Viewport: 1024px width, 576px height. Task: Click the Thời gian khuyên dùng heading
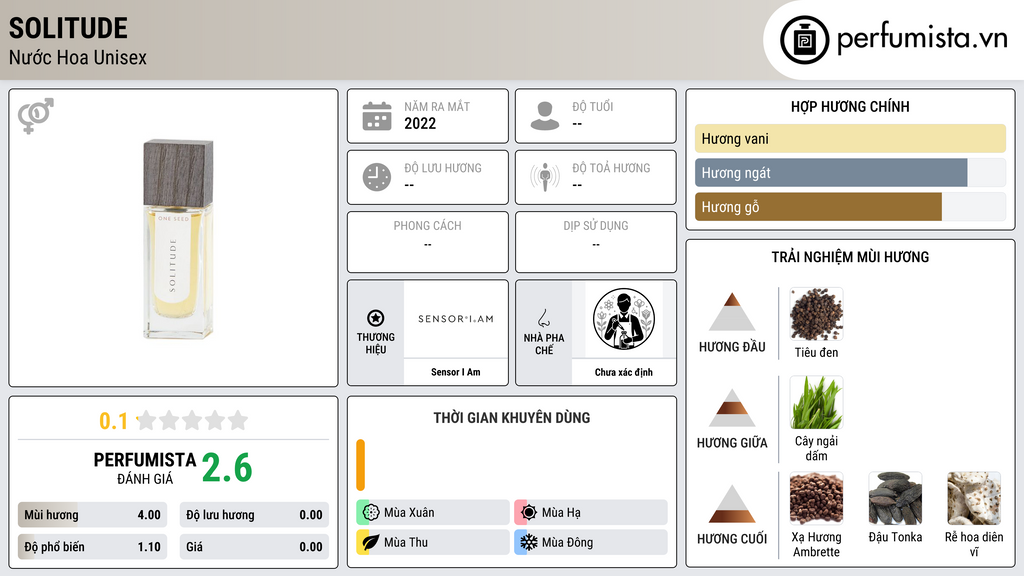pyautogui.click(x=512, y=417)
